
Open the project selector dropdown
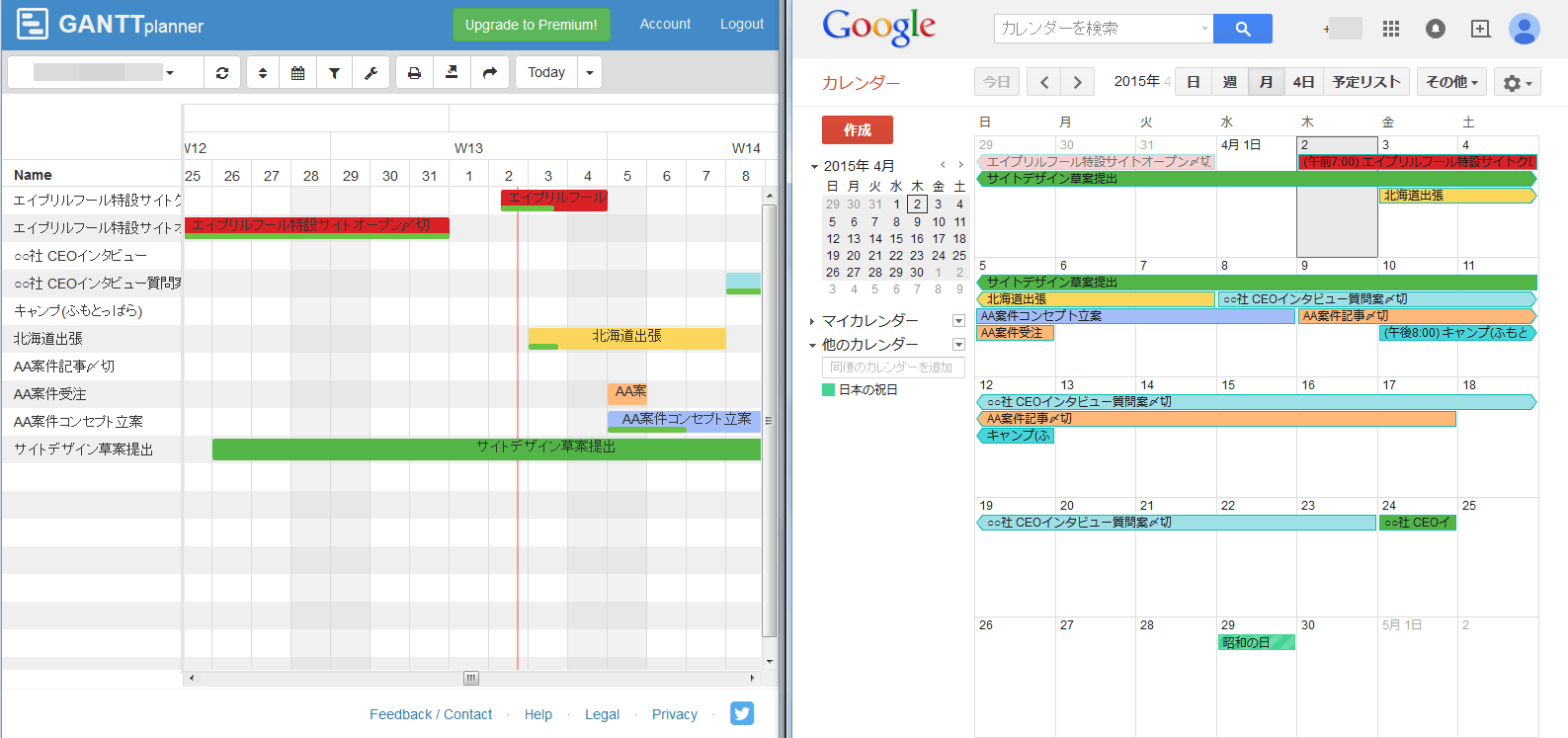pyautogui.click(x=106, y=72)
